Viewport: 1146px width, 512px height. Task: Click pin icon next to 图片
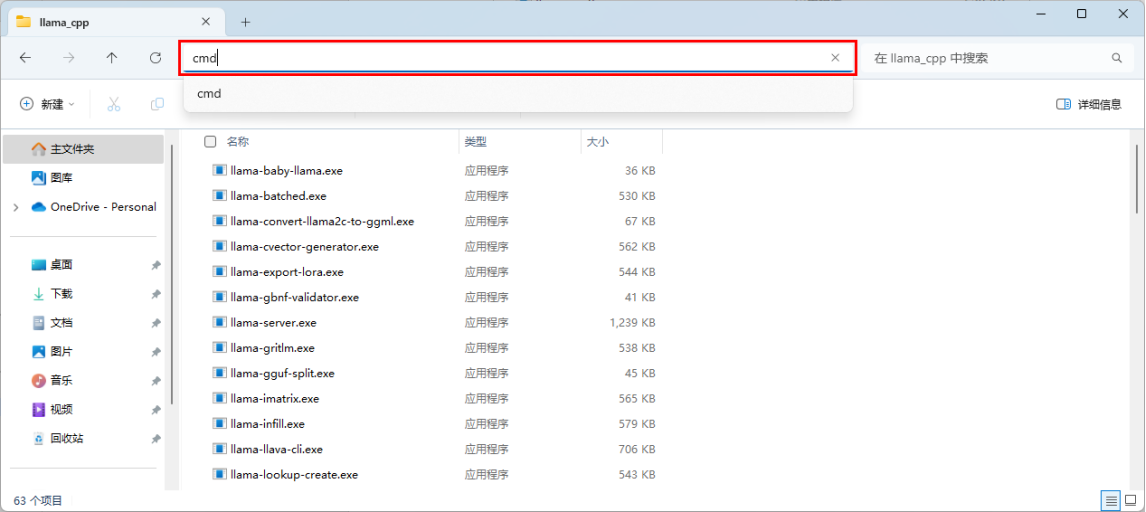(x=156, y=352)
